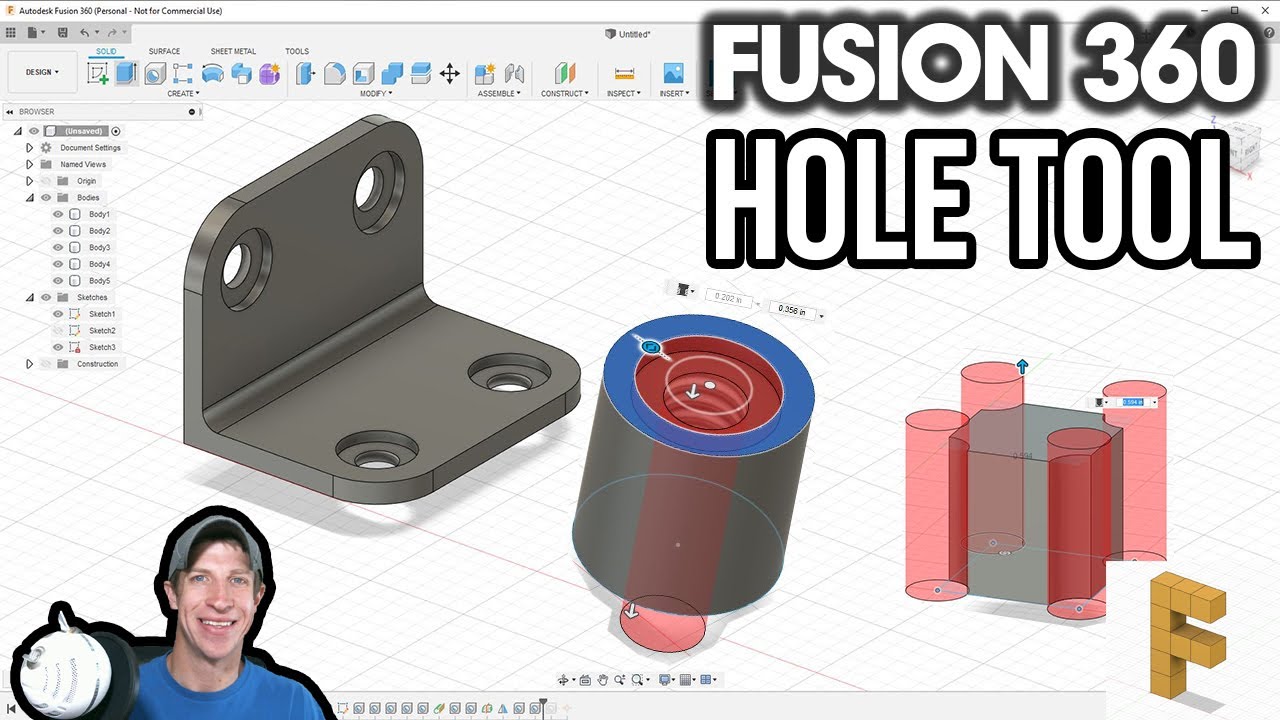The width and height of the screenshot is (1280, 720).
Task: Open the CREATE dropdown menu
Action: pos(183,93)
